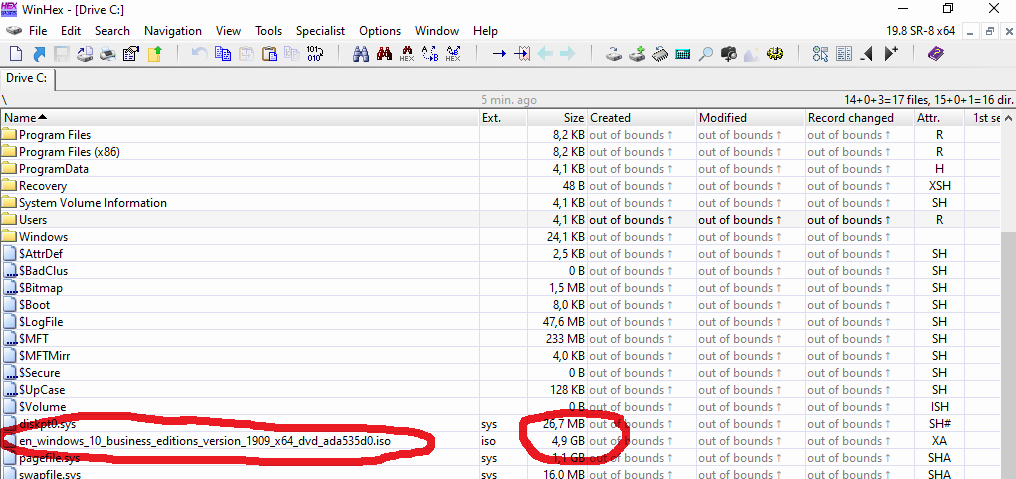
Task: Sort by the Attr. column header
Action: pos(939,117)
